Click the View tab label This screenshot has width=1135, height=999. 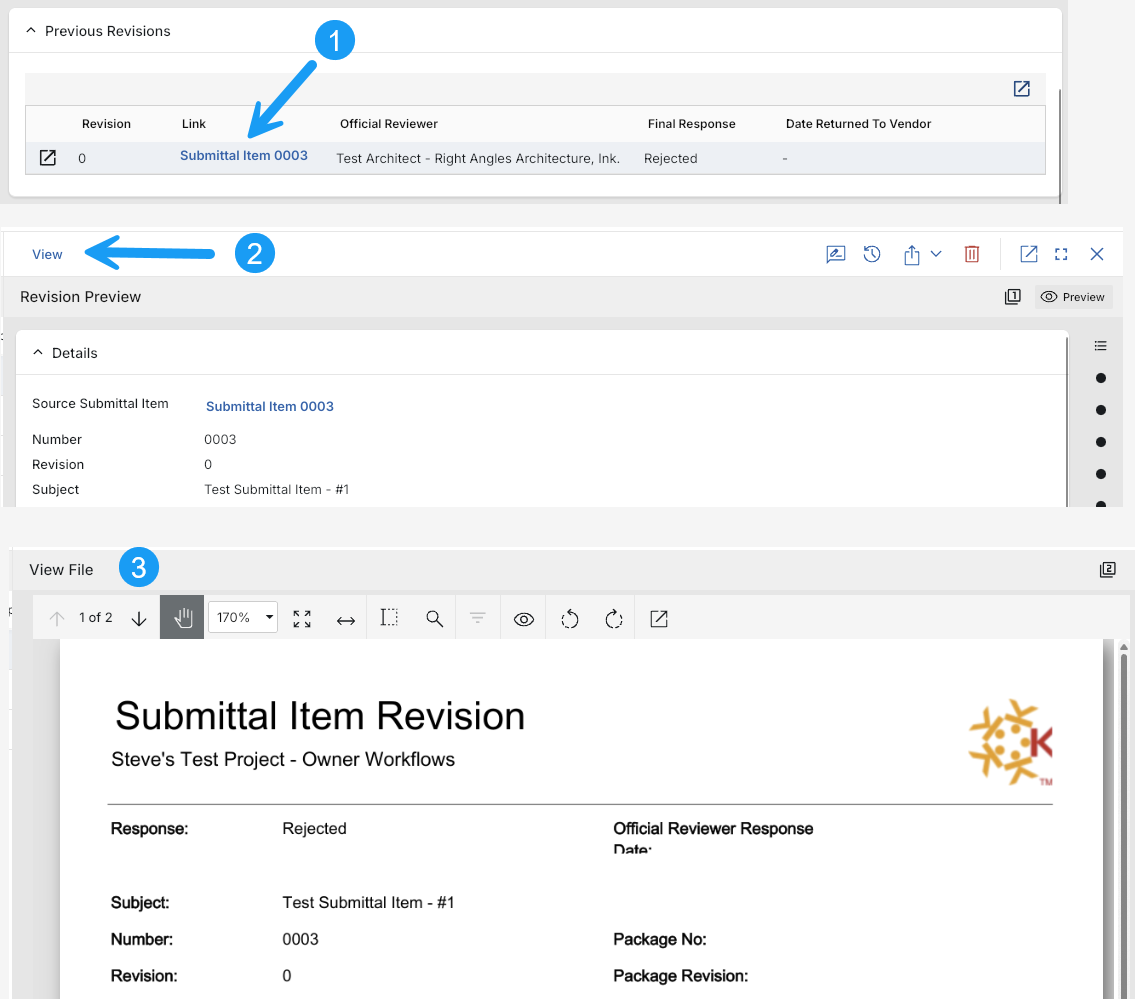point(47,254)
